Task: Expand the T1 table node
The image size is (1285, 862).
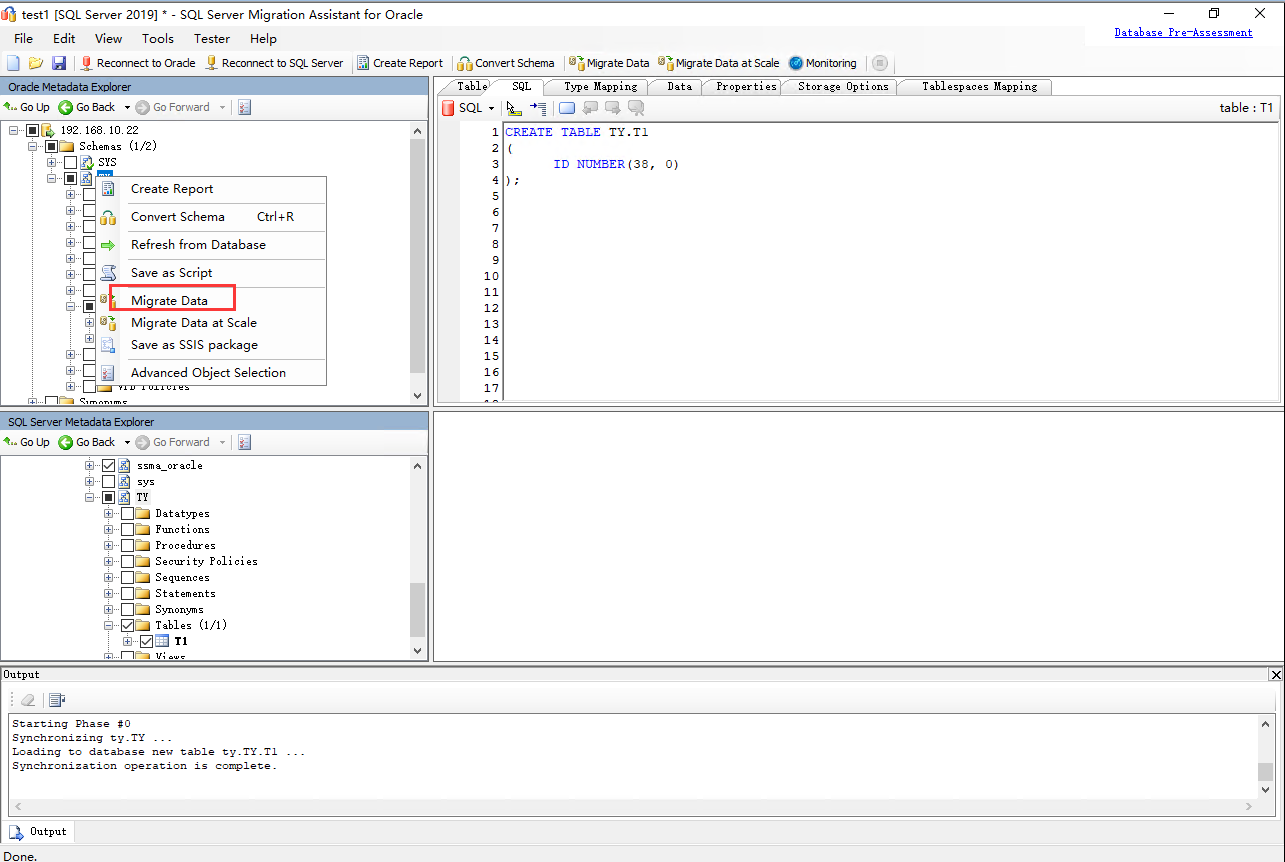Action: (x=128, y=641)
